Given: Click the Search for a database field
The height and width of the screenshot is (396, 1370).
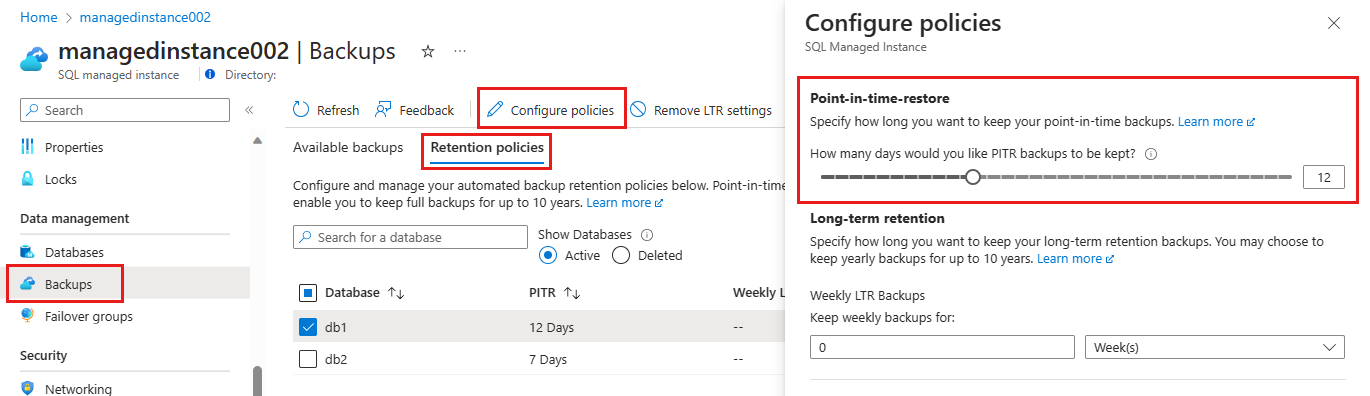Looking at the screenshot, I should [410, 237].
